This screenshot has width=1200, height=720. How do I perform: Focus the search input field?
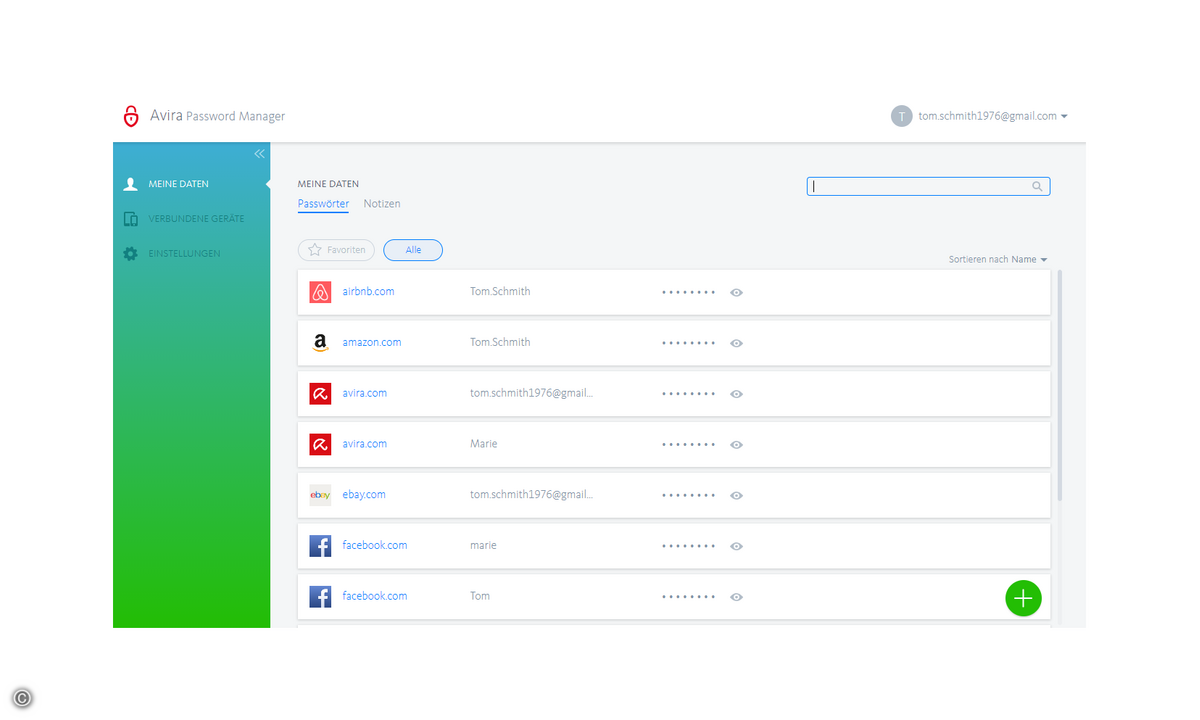[928, 186]
